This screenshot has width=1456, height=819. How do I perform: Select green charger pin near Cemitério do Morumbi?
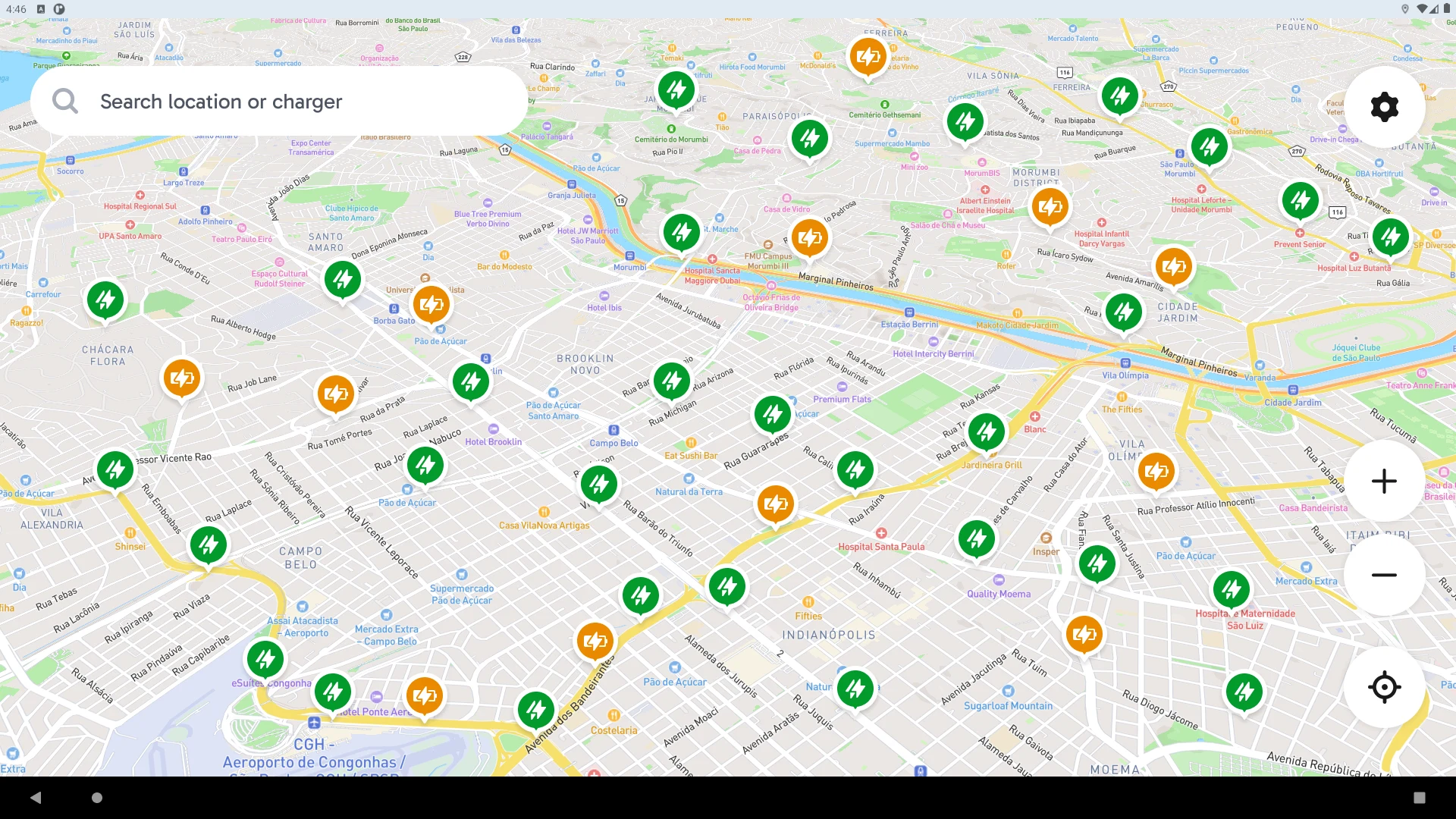click(x=676, y=91)
